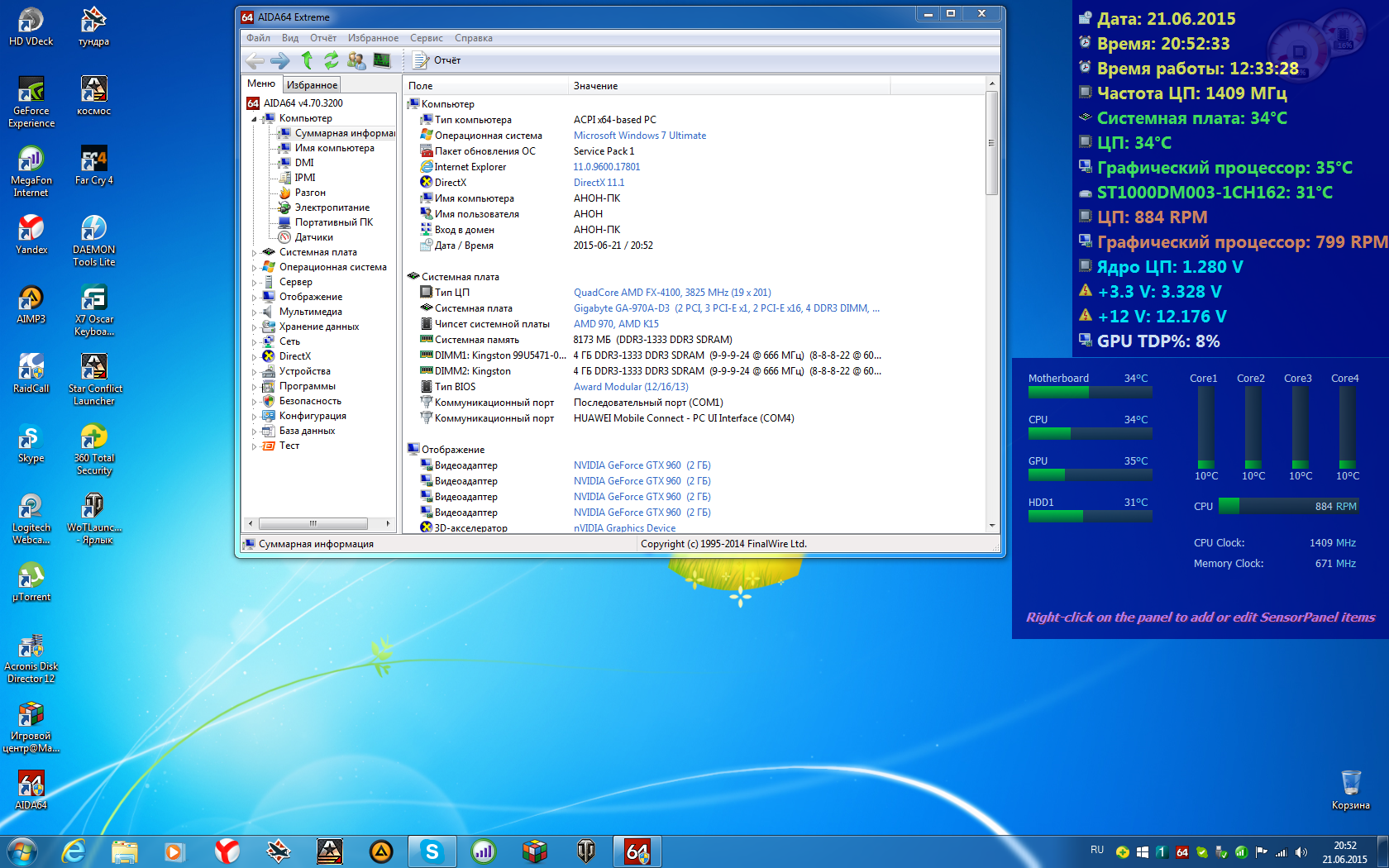Select the DAEMON Tools Lite desktop icon
The image size is (1389, 868).
93,242
